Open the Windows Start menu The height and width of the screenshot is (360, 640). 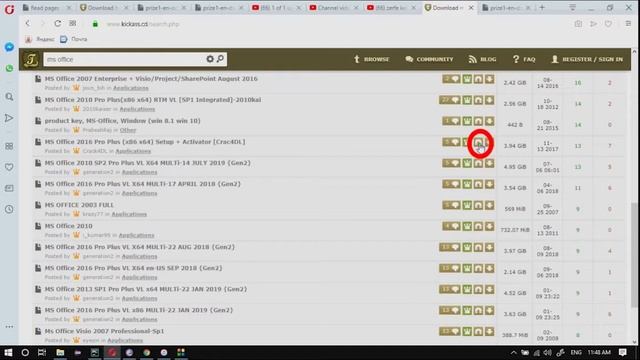pyautogui.click(x=8, y=352)
